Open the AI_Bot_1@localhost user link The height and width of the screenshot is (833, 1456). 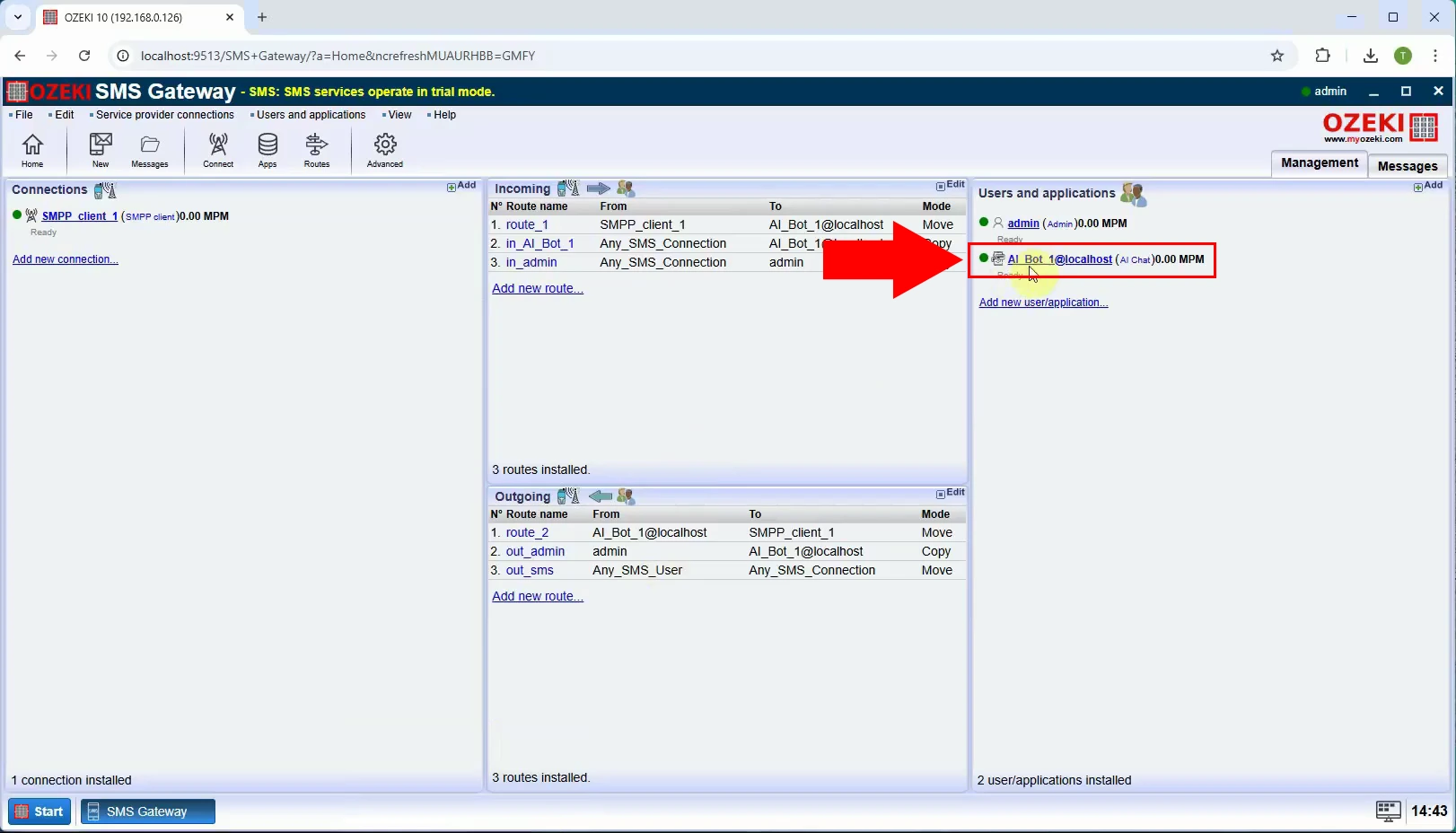(x=1060, y=259)
